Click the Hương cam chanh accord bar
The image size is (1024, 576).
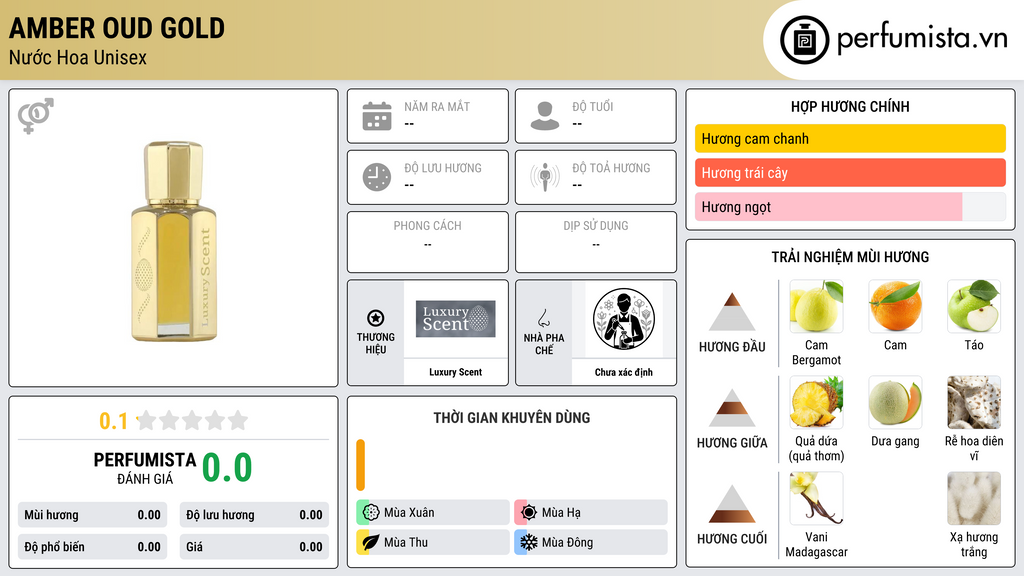[850, 138]
